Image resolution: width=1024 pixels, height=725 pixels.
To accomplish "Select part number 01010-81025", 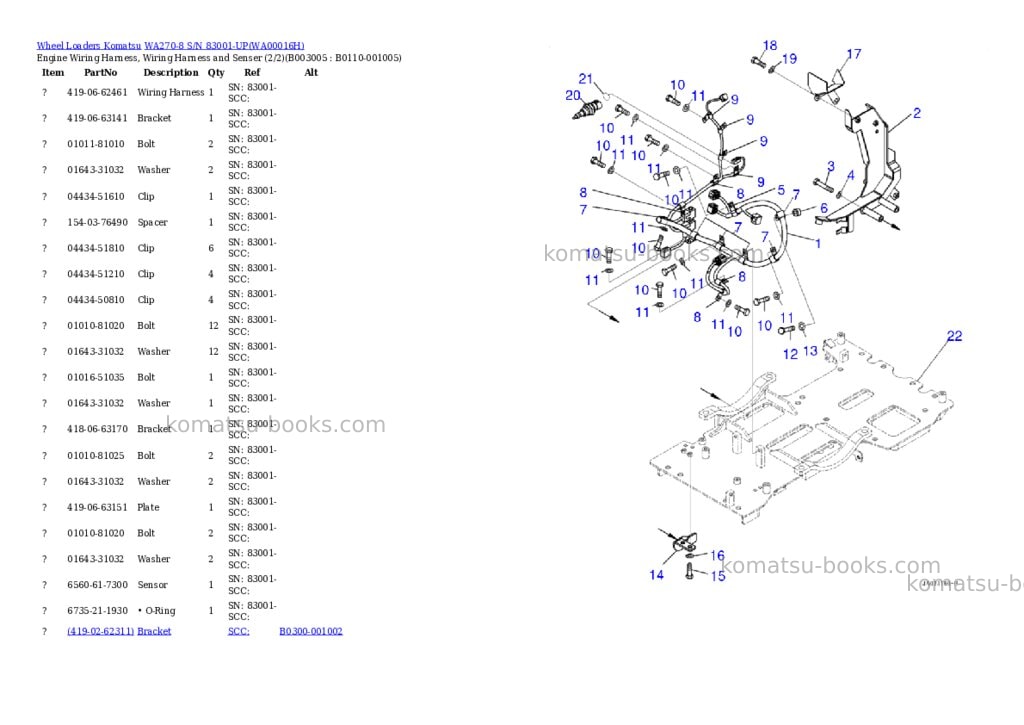I will click(x=95, y=455).
